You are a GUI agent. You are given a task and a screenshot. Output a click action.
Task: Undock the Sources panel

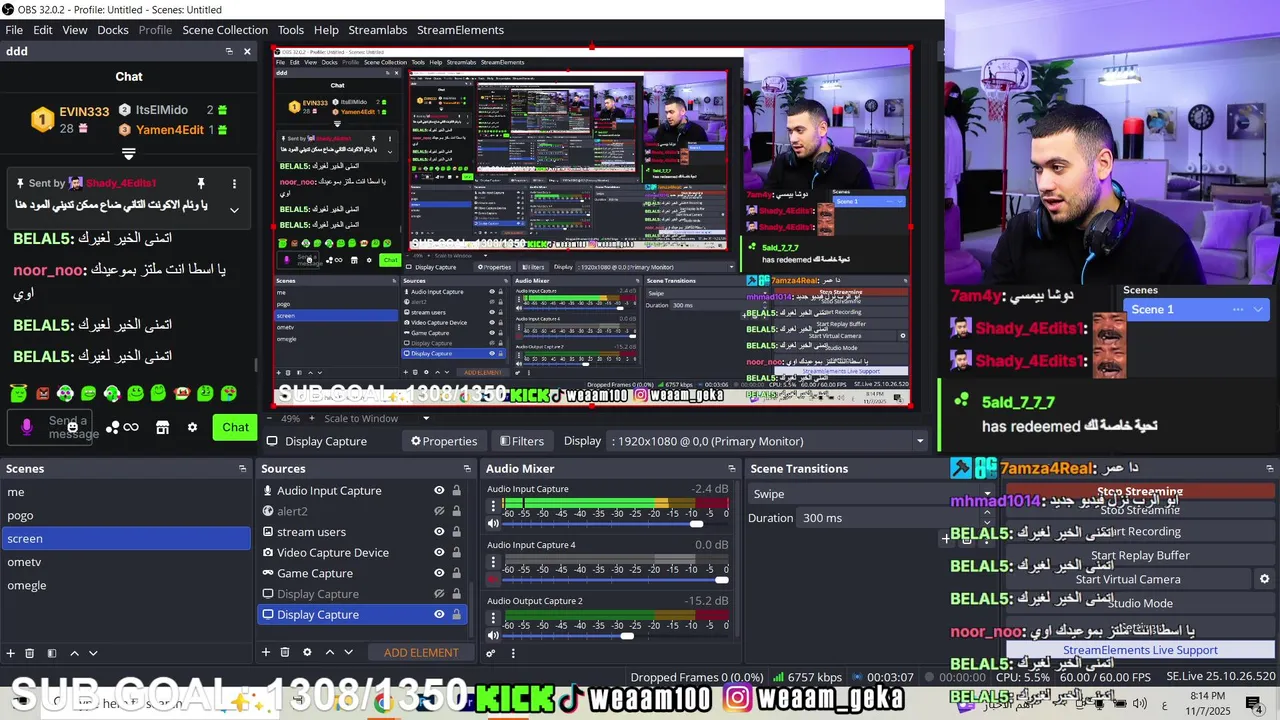[x=467, y=468]
